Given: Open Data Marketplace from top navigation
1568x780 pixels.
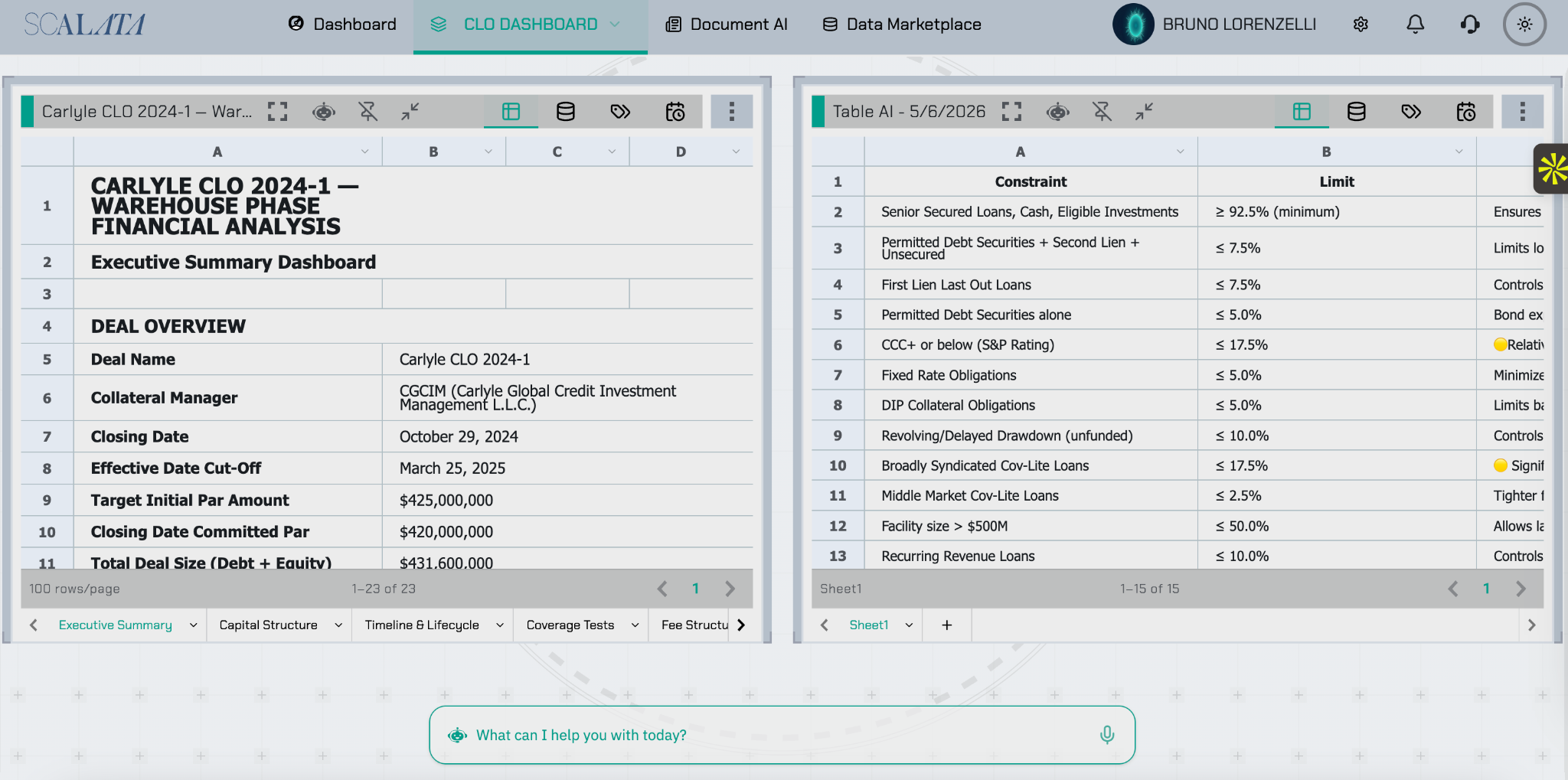Looking at the screenshot, I should coord(902,24).
